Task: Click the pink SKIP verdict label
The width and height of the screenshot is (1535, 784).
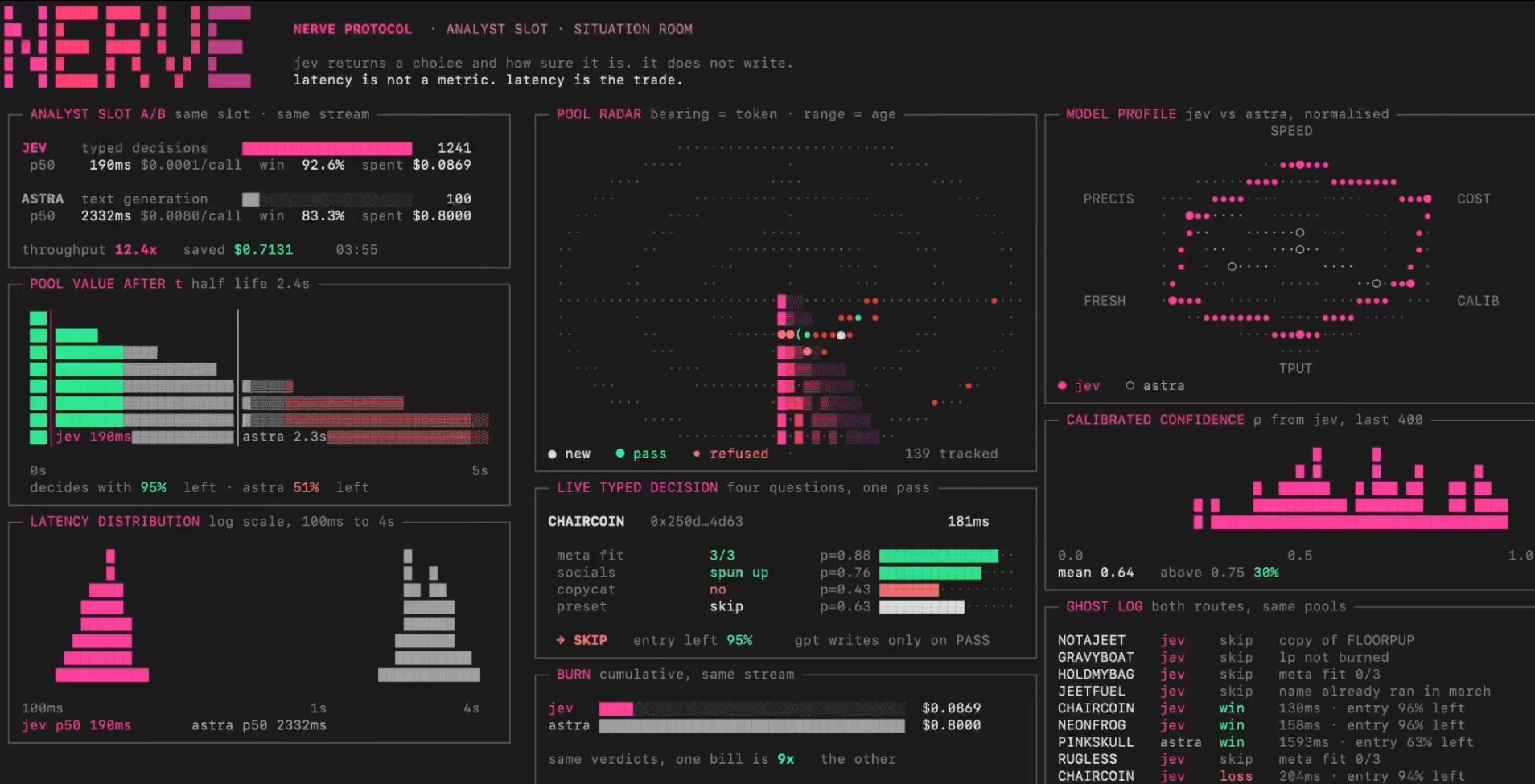Action: 591,640
